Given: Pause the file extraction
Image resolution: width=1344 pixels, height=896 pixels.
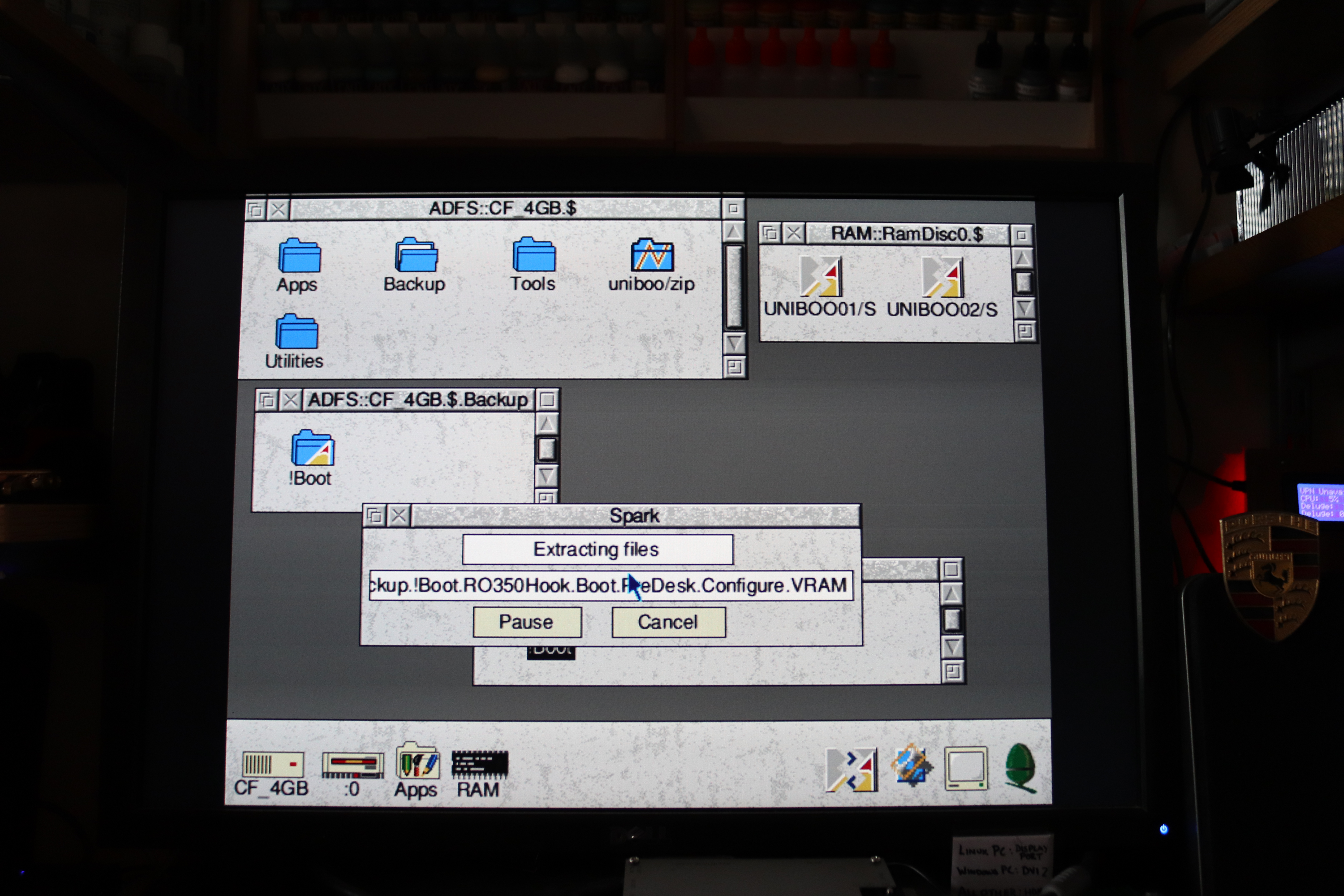Looking at the screenshot, I should (x=527, y=622).
